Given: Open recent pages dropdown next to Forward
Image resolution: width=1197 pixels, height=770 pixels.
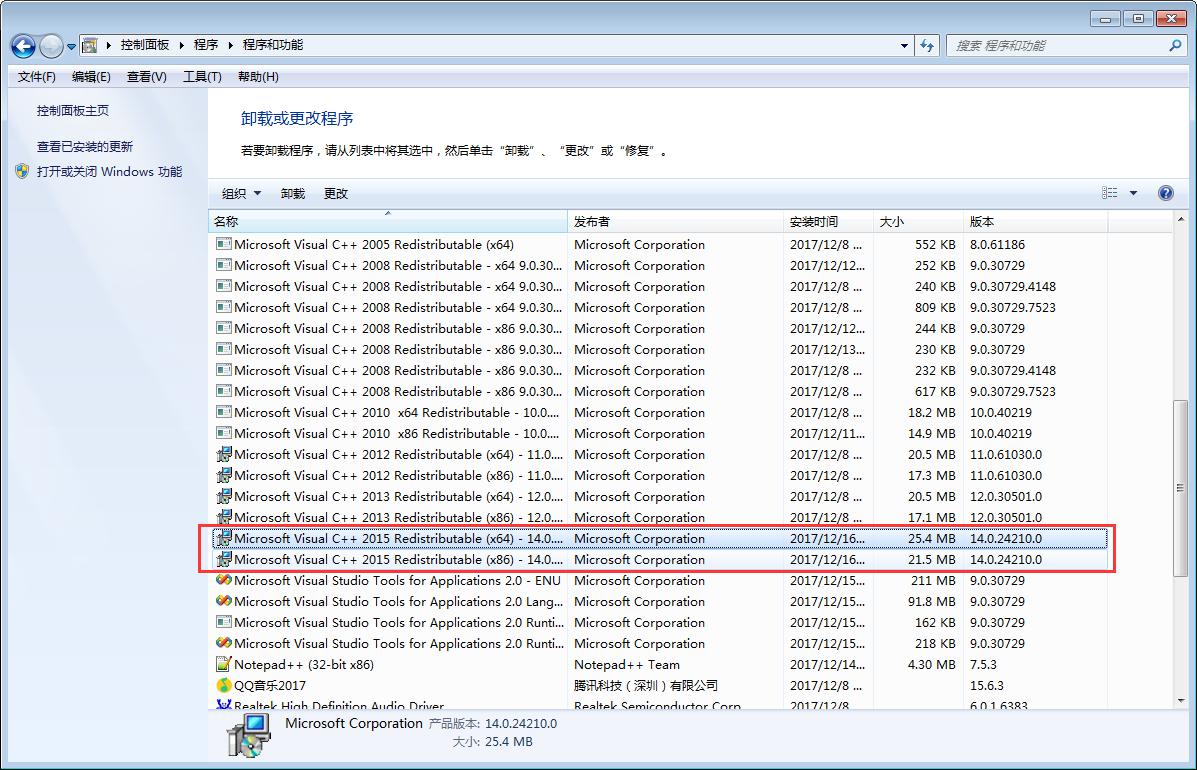Looking at the screenshot, I should click(71, 47).
